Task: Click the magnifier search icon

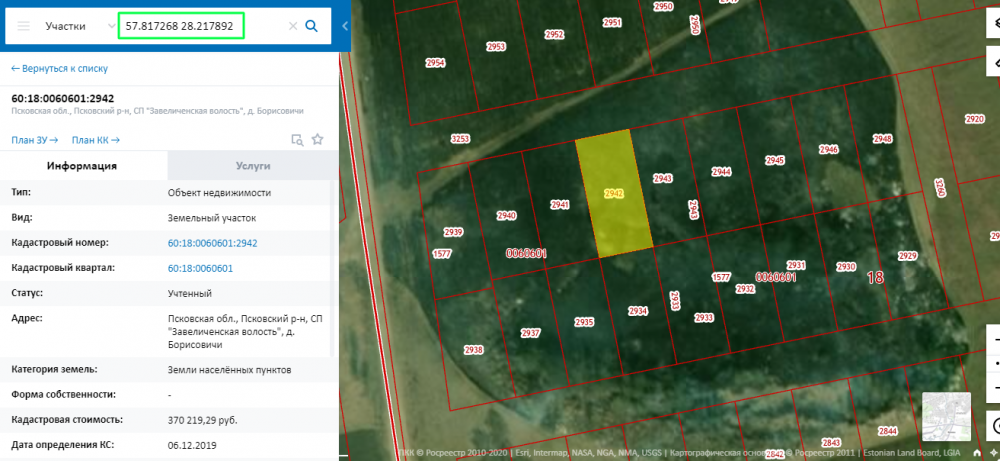Action: point(312,26)
